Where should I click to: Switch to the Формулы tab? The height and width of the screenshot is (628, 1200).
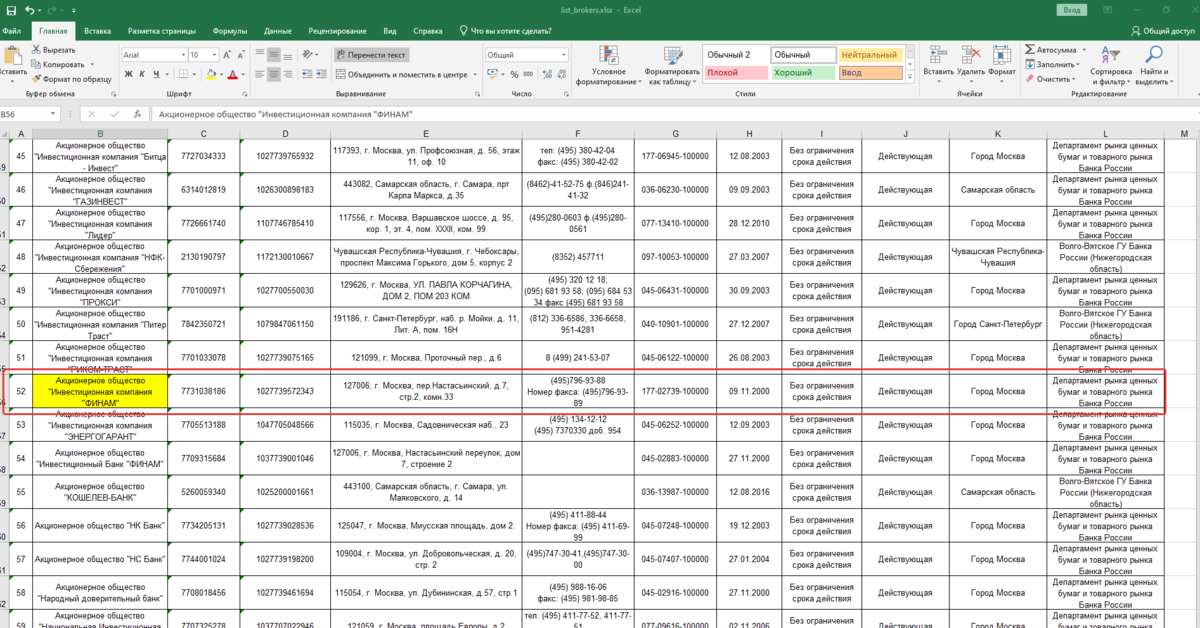(x=230, y=31)
